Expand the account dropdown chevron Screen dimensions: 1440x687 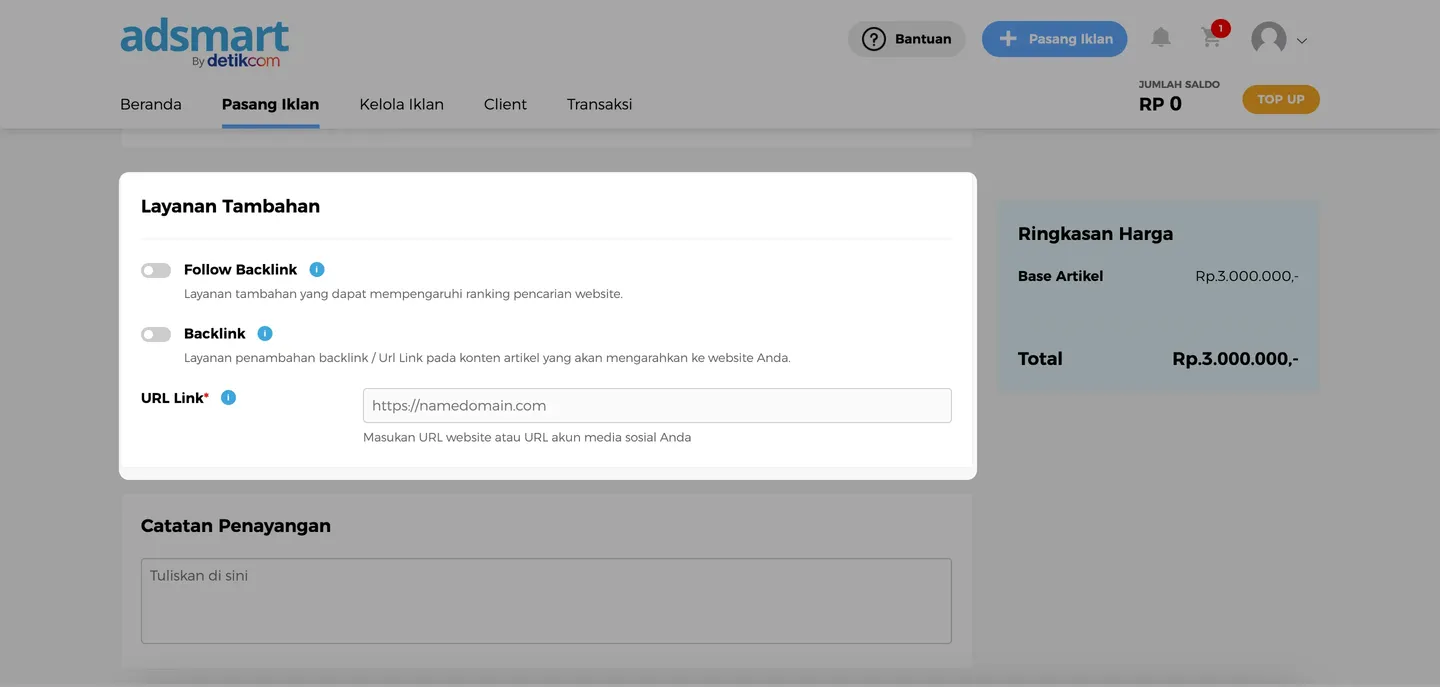(x=1302, y=41)
